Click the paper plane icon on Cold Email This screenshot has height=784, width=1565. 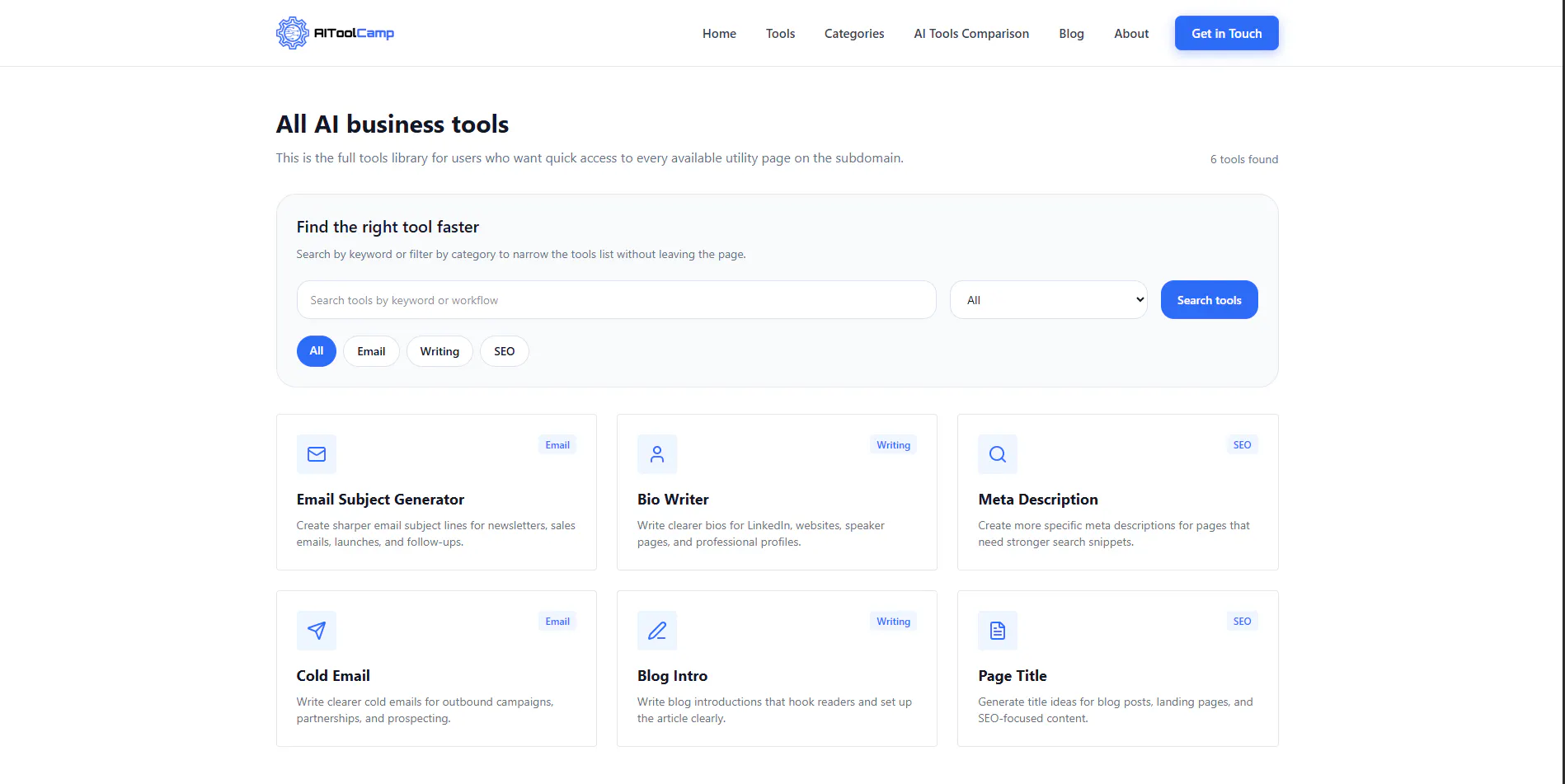point(317,631)
